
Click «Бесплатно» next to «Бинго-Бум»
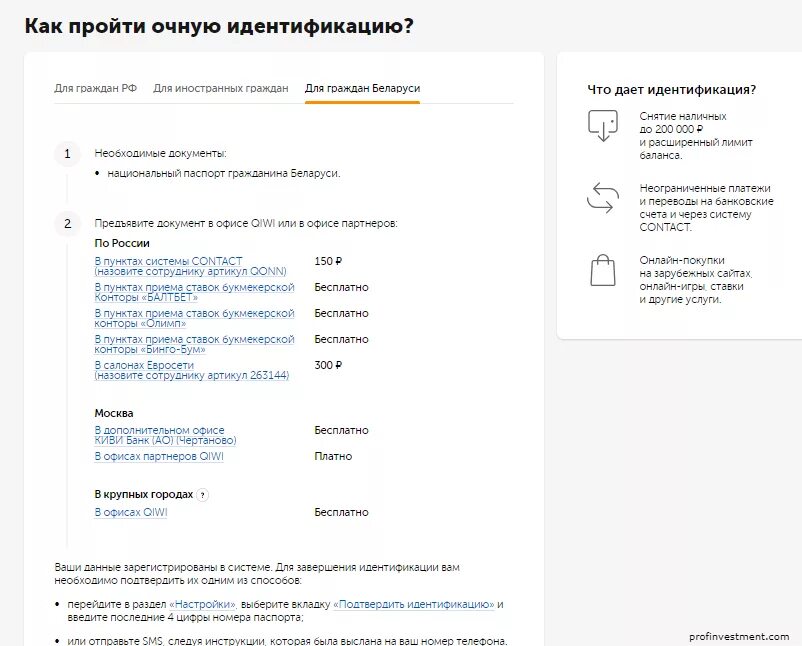341,339
